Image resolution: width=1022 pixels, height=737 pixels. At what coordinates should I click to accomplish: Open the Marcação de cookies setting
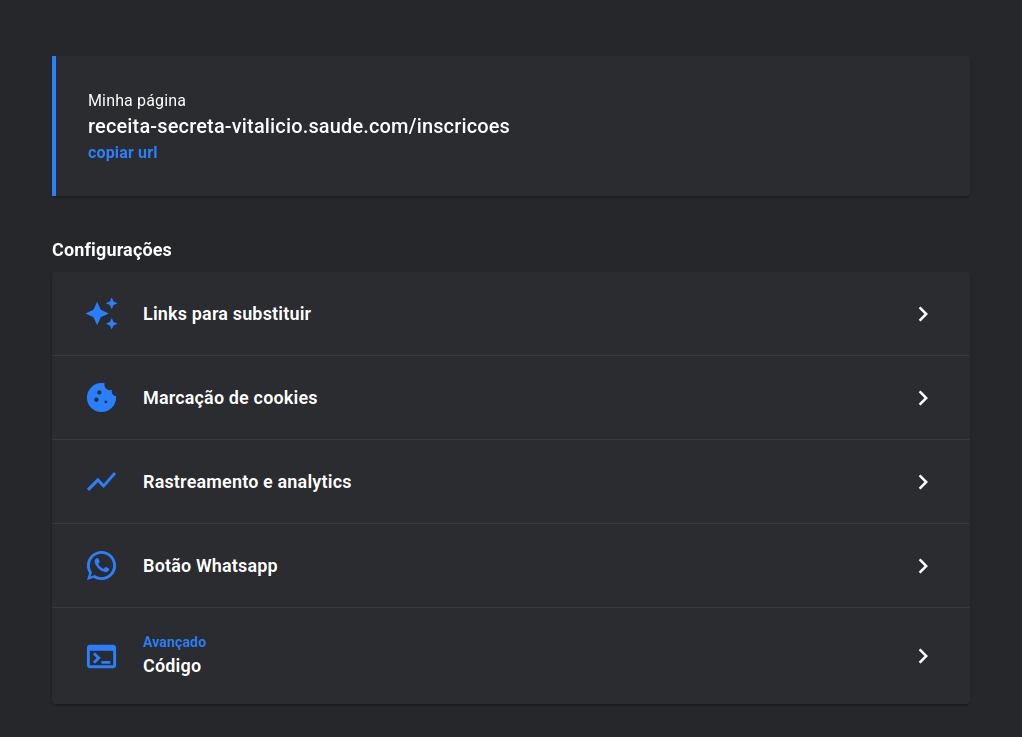230,398
